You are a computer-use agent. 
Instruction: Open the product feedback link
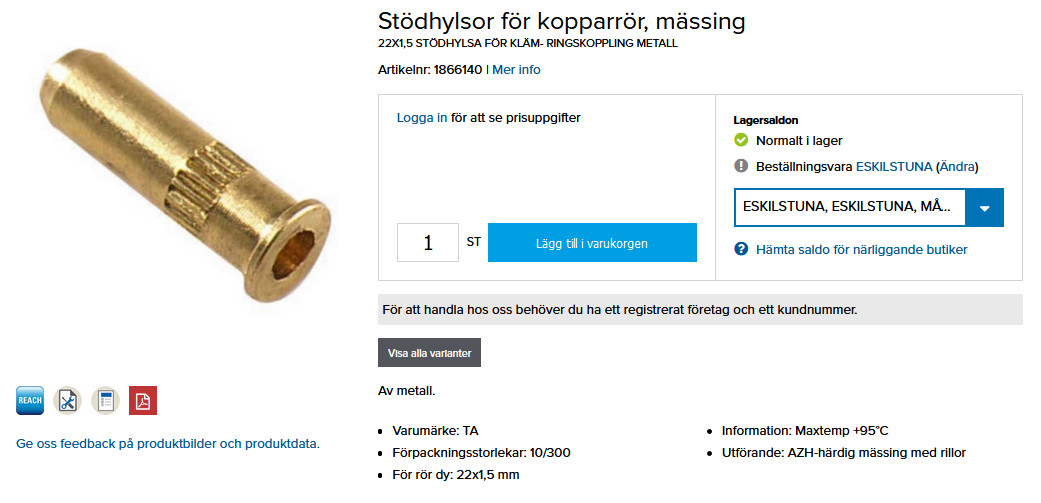[x=168, y=444]
